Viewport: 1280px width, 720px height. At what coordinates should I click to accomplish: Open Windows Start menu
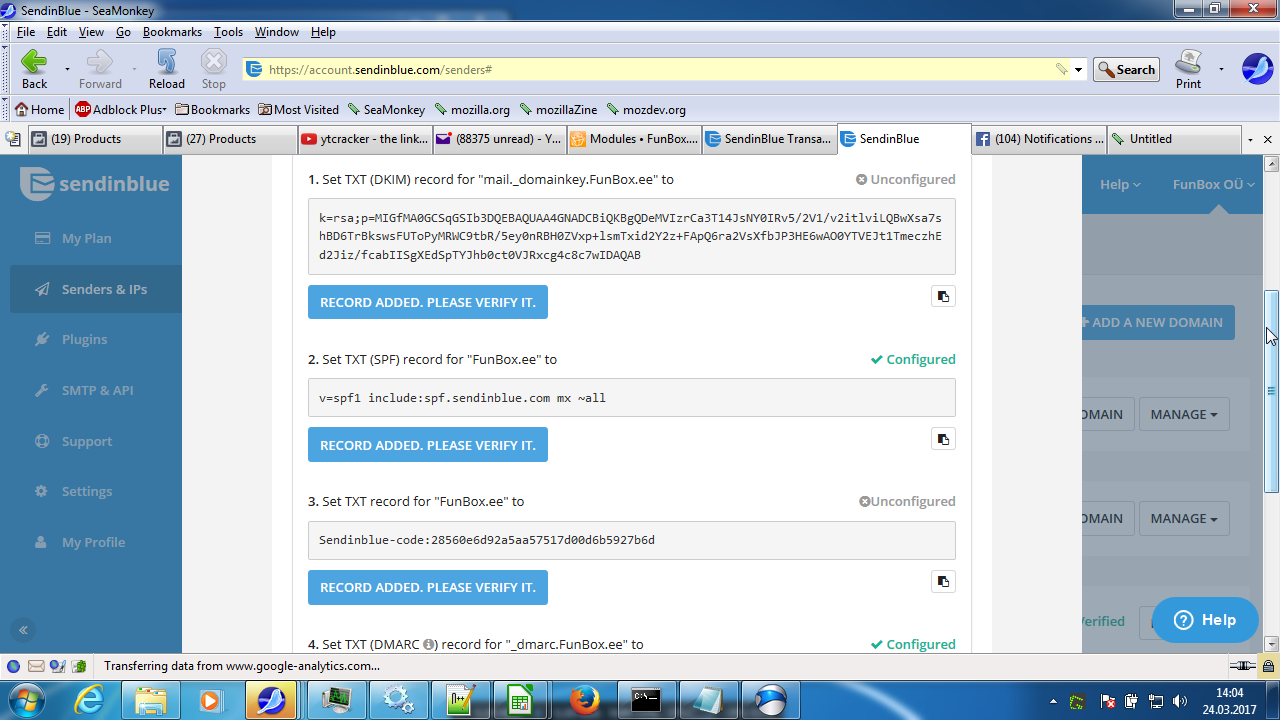[x=25, y=700]
